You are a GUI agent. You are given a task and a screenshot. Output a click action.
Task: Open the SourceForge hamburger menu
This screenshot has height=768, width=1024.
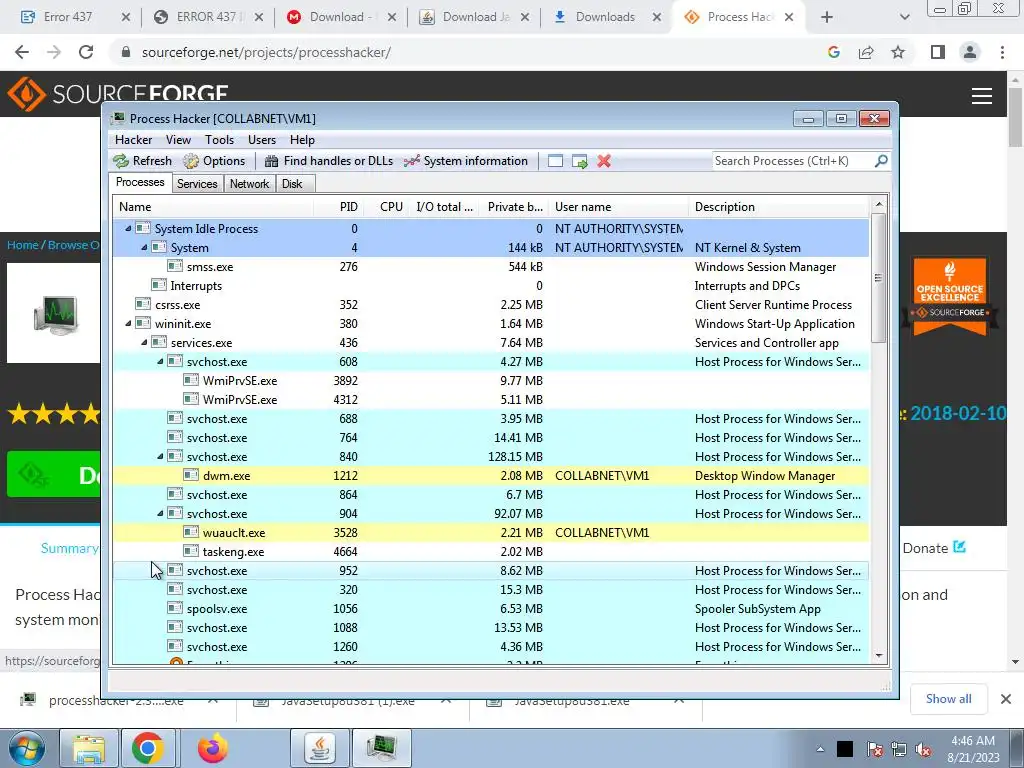coord(982,96)
